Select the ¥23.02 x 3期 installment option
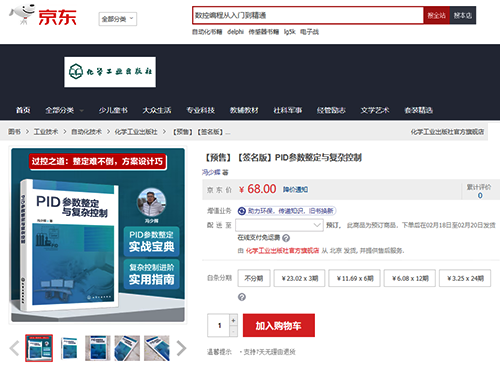 coord(300,278)
